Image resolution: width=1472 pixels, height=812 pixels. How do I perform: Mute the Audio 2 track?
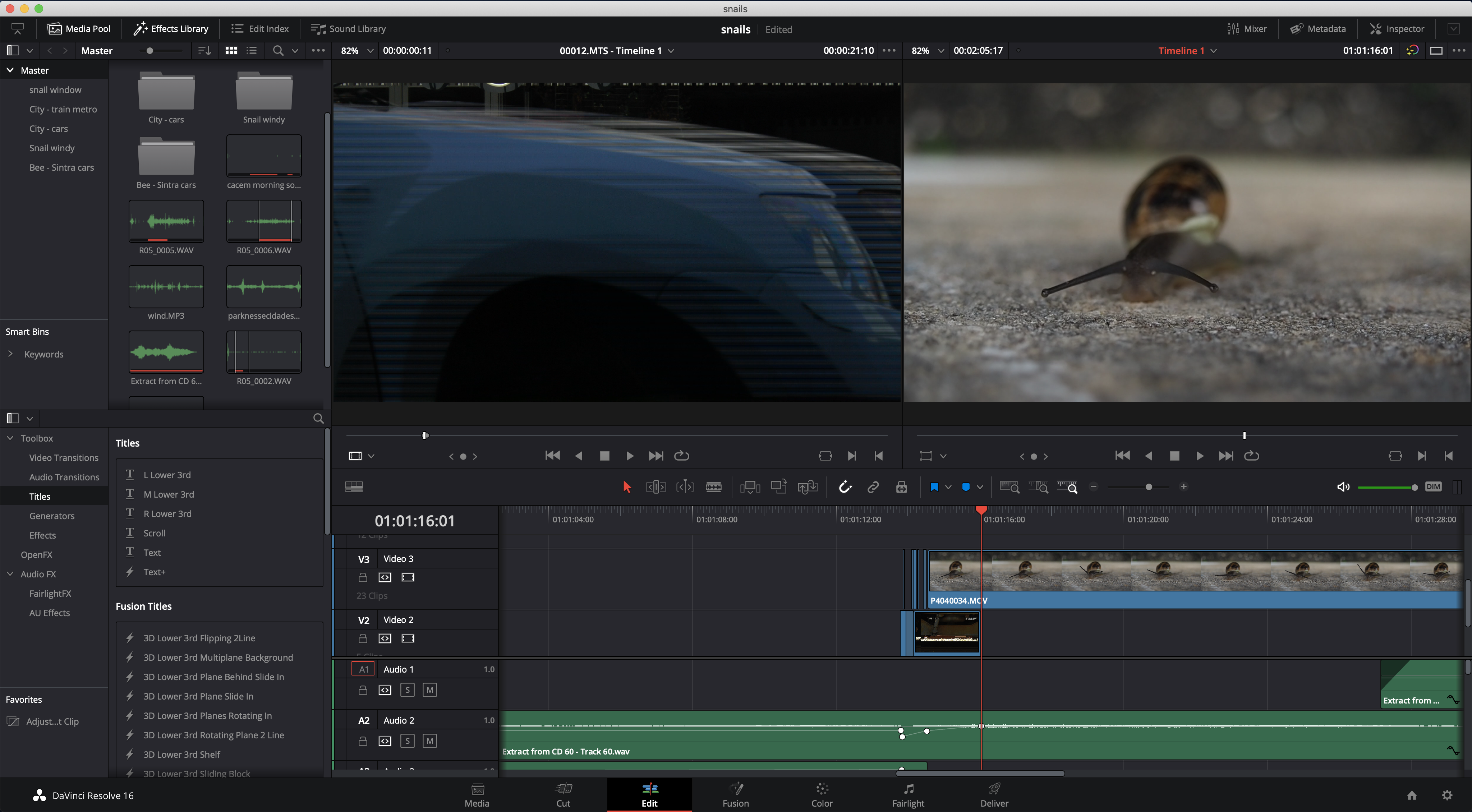click(430, 741)
